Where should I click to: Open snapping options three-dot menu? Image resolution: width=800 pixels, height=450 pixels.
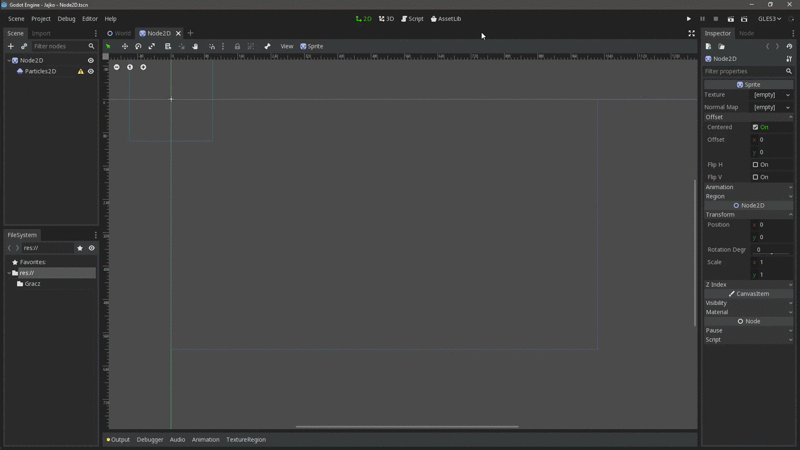tap(223, 46)
